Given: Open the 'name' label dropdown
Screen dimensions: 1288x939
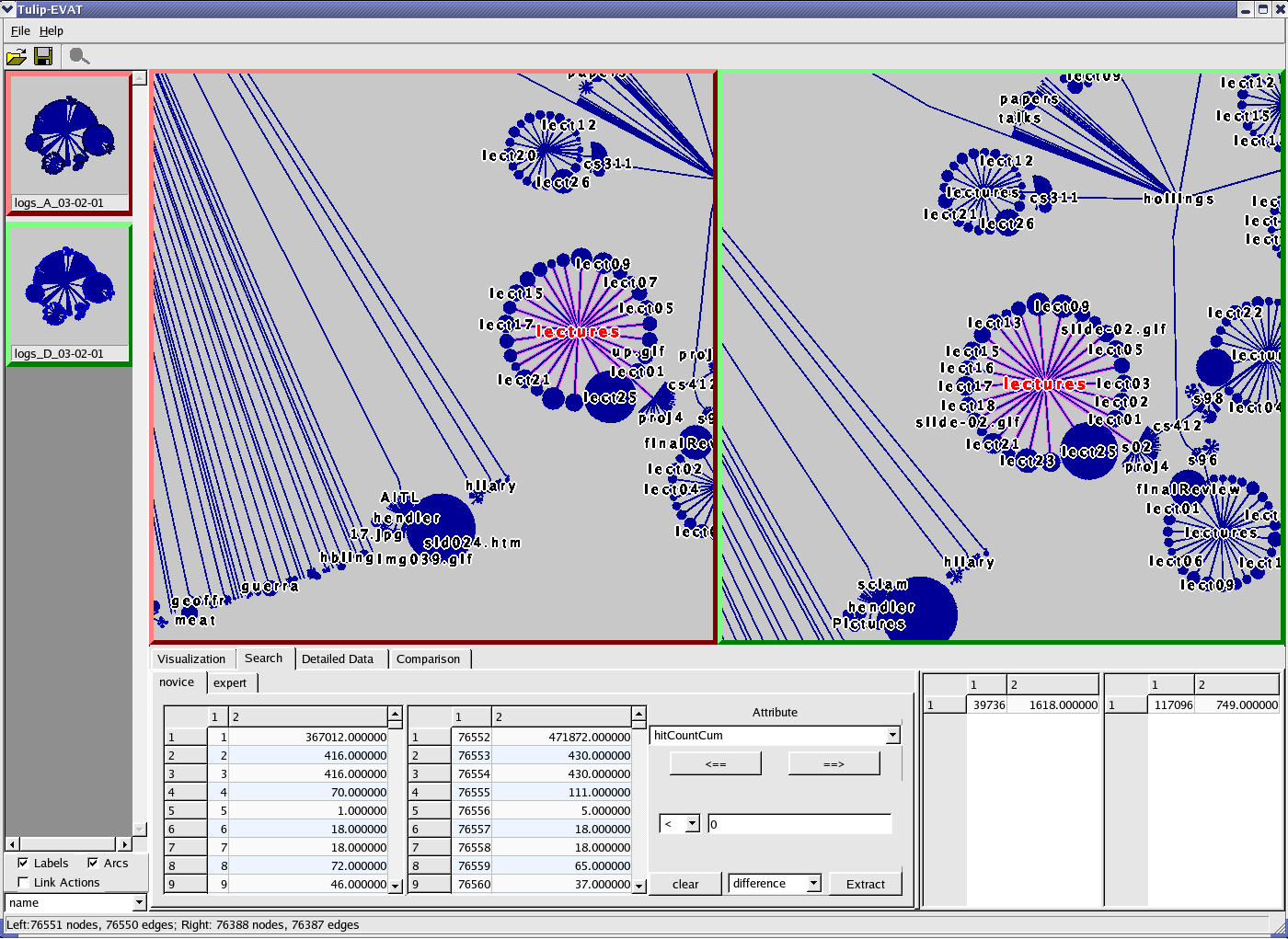Looking at the screenshot, I should [139, 903].
